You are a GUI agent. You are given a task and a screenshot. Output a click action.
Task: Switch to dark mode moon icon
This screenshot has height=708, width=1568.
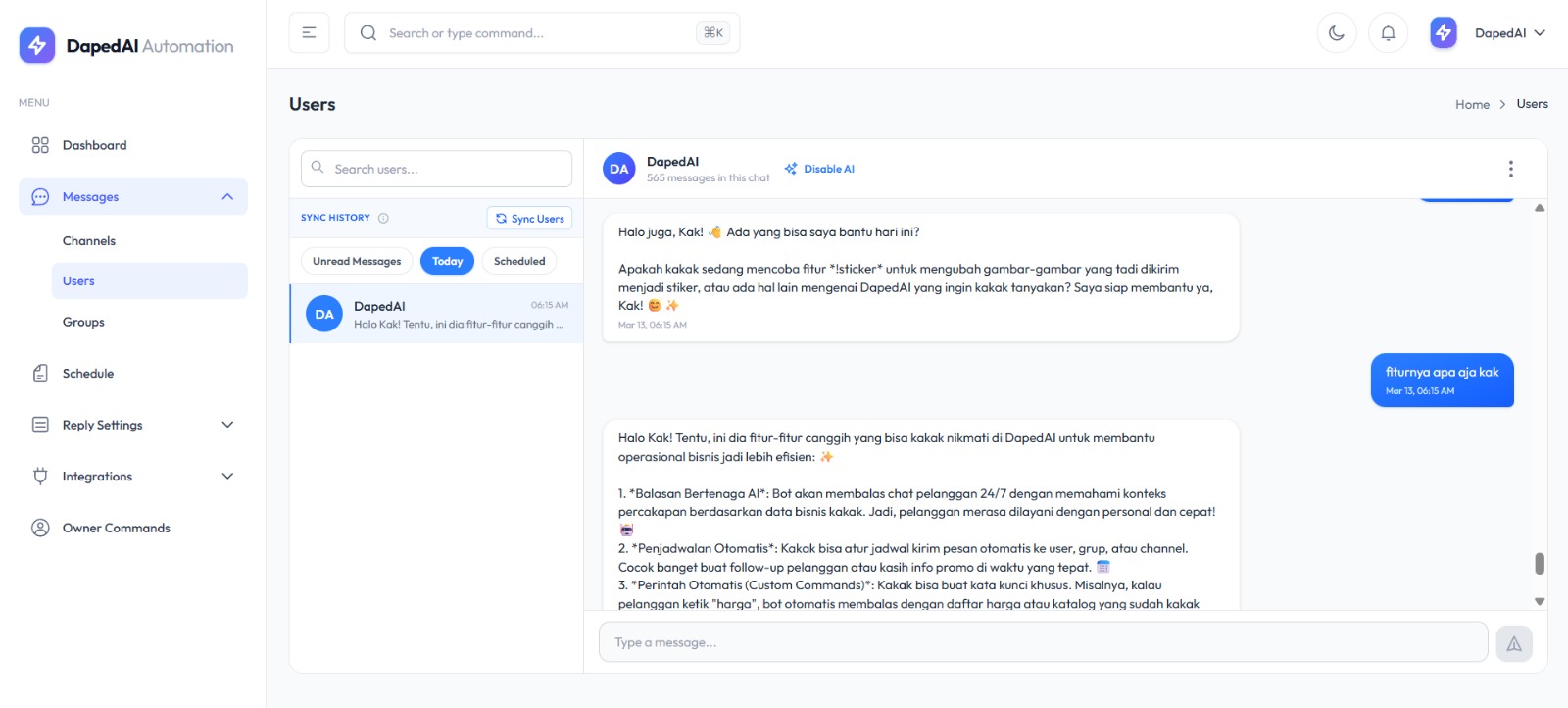click(x=1337, y=32)
